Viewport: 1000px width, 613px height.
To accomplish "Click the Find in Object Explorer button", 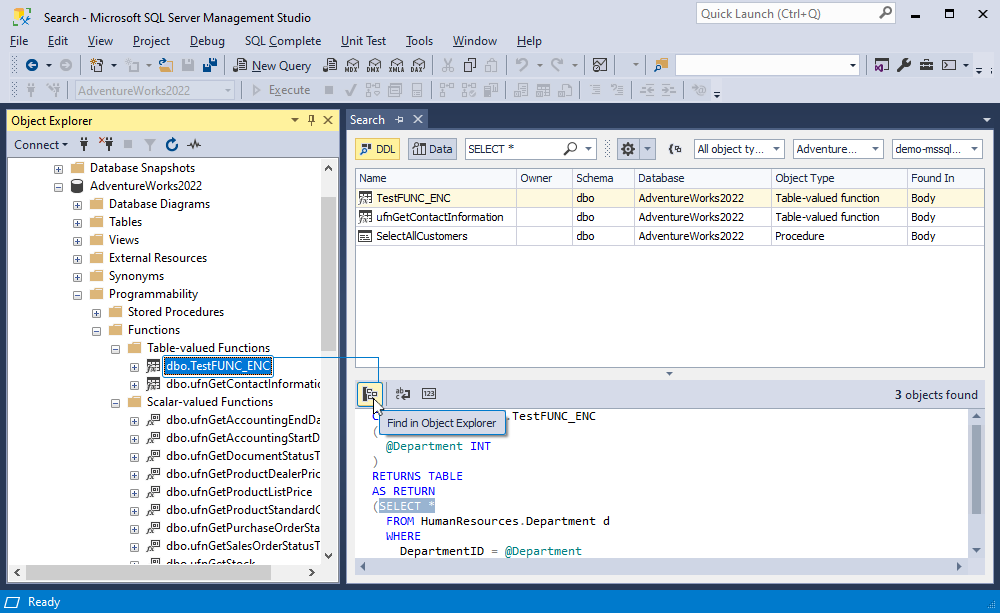I will [x=370, y=394].
